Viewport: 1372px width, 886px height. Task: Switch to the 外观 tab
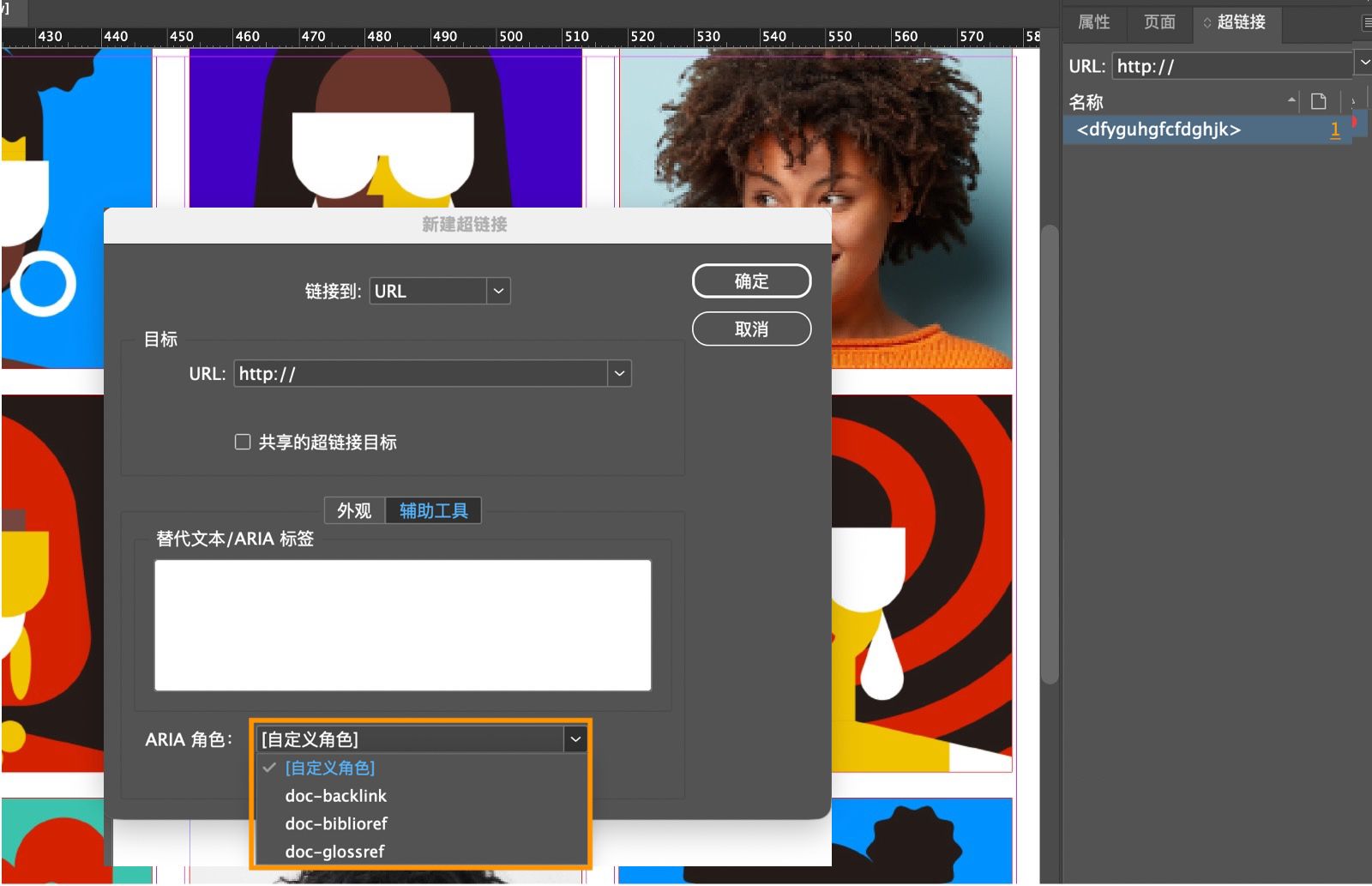[x=354, y=510]
